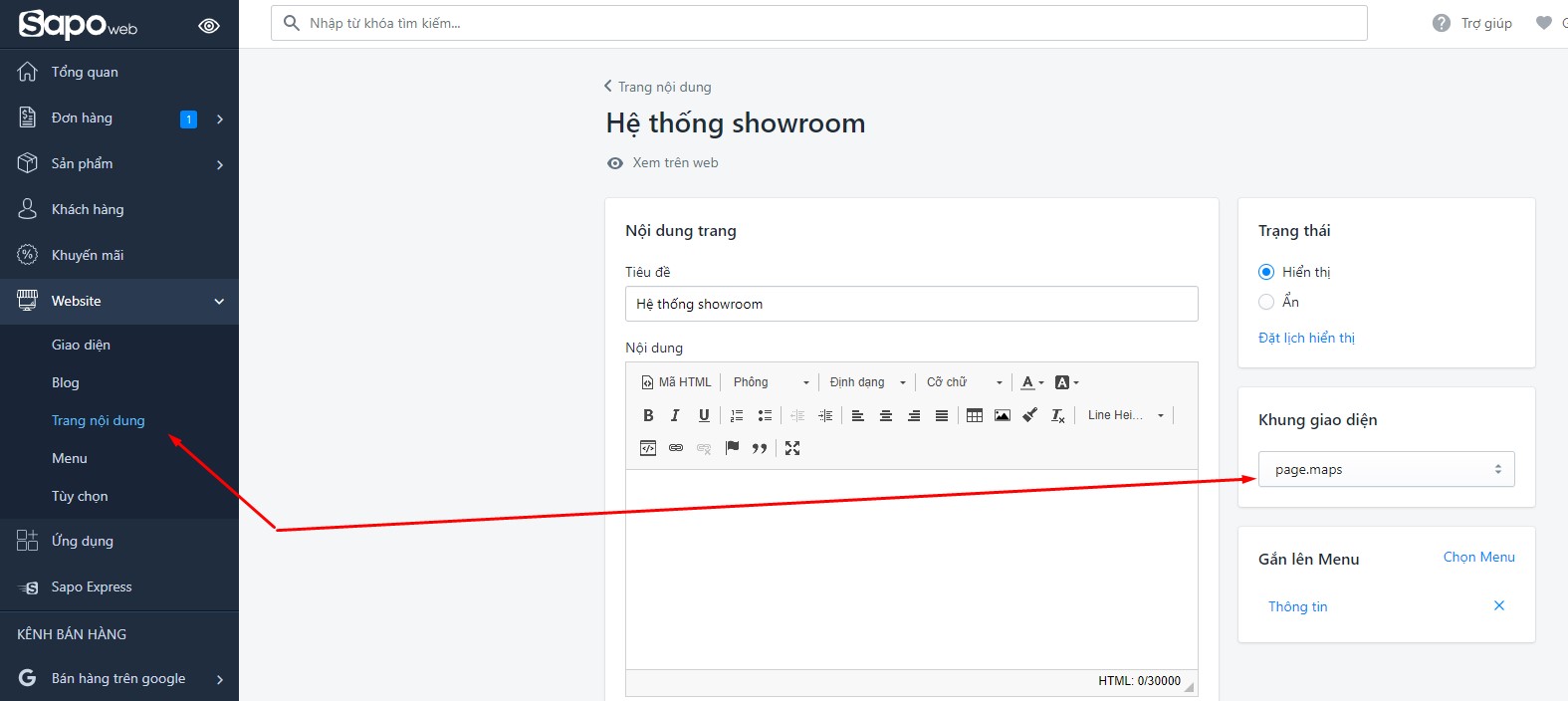
Task: Insert an anchor flag
Action: [732, 448]
